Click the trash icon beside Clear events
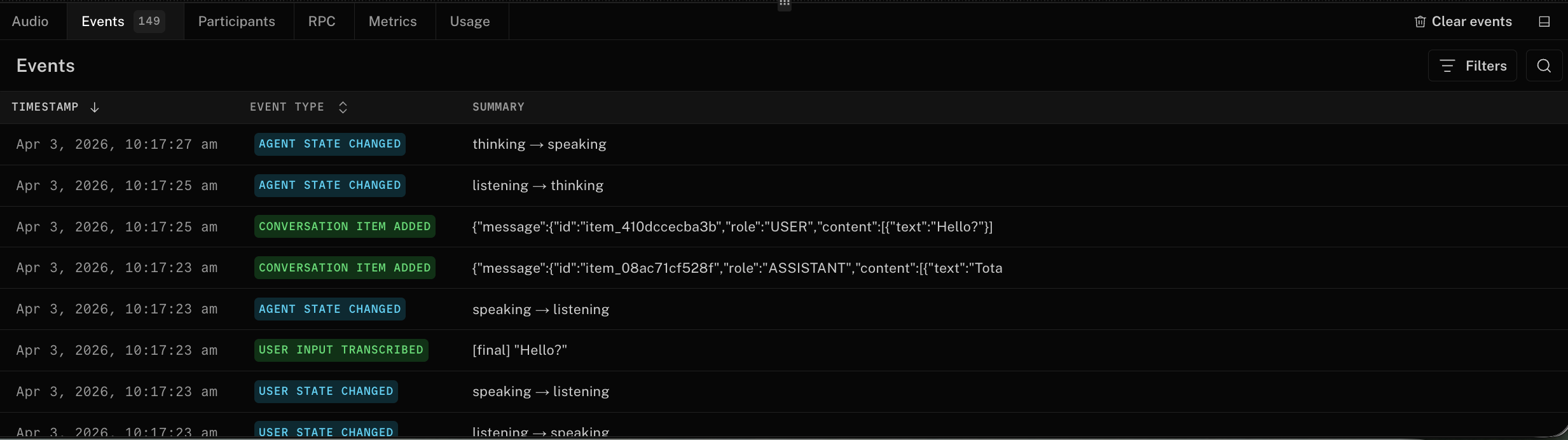The width and height of the screenshot is (1568, 440). click(1420, 22)
